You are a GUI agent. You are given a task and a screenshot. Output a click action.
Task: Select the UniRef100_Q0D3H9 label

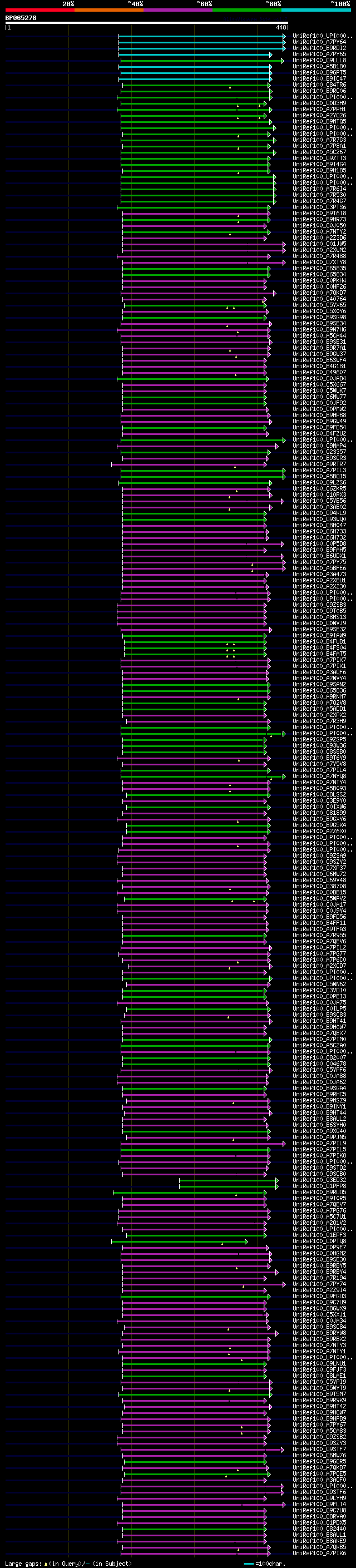pos(319,103)
